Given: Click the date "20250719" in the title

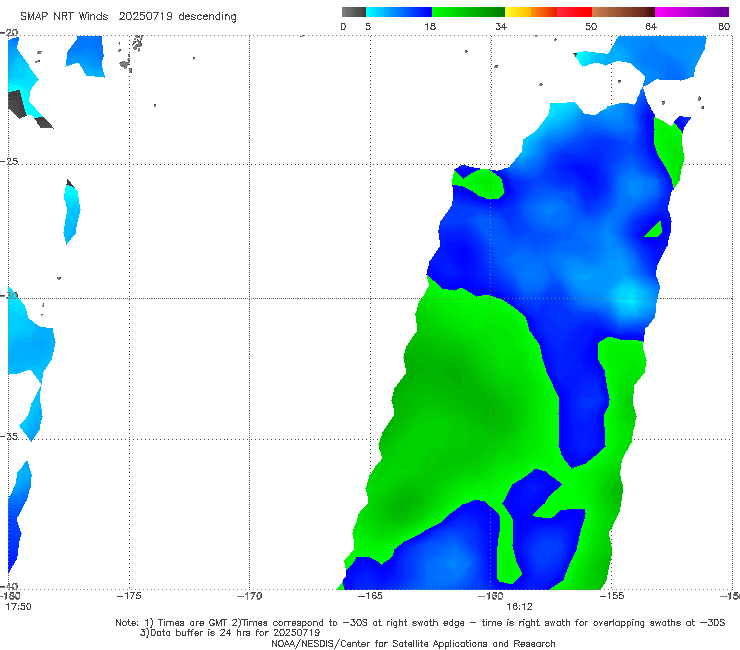Looking at the screenshot, I should pos(145,17).
